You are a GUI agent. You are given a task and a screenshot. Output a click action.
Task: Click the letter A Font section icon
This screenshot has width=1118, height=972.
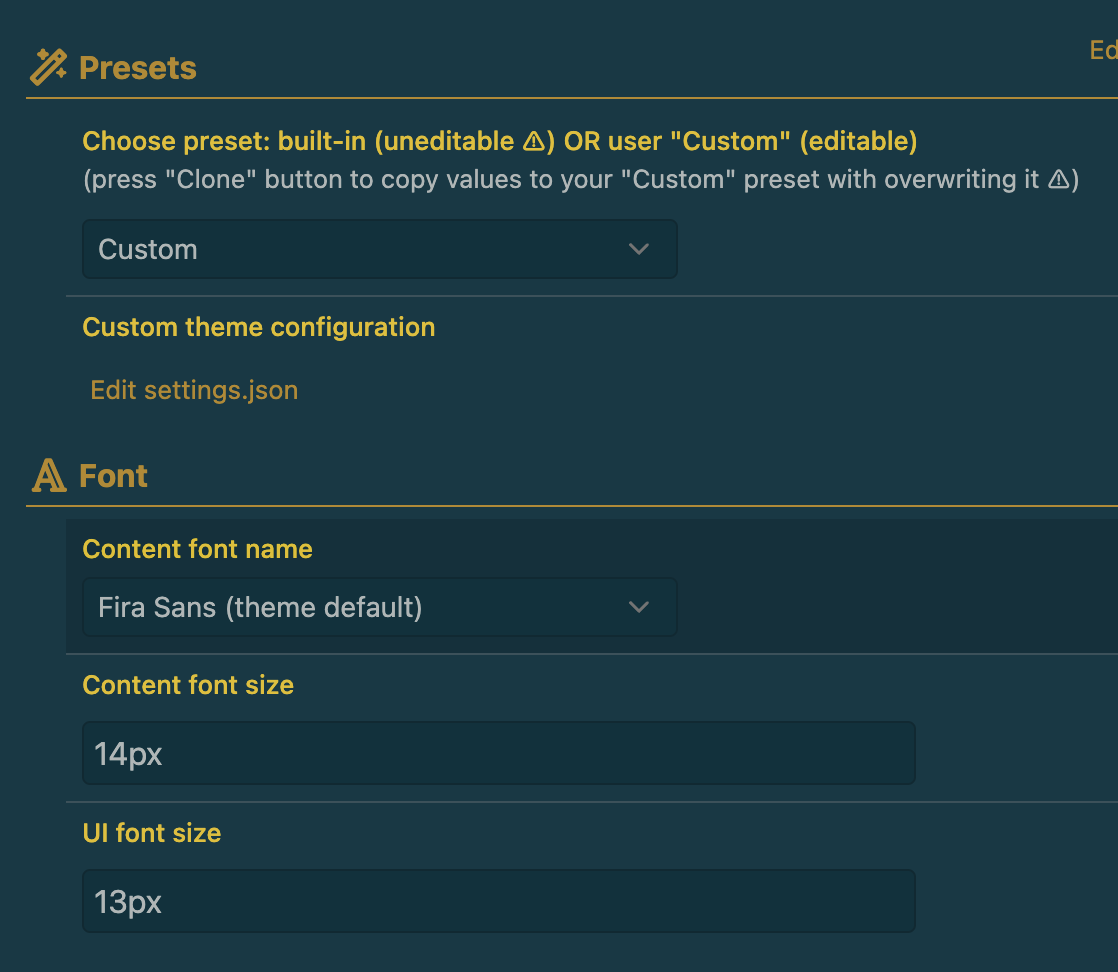48,476
